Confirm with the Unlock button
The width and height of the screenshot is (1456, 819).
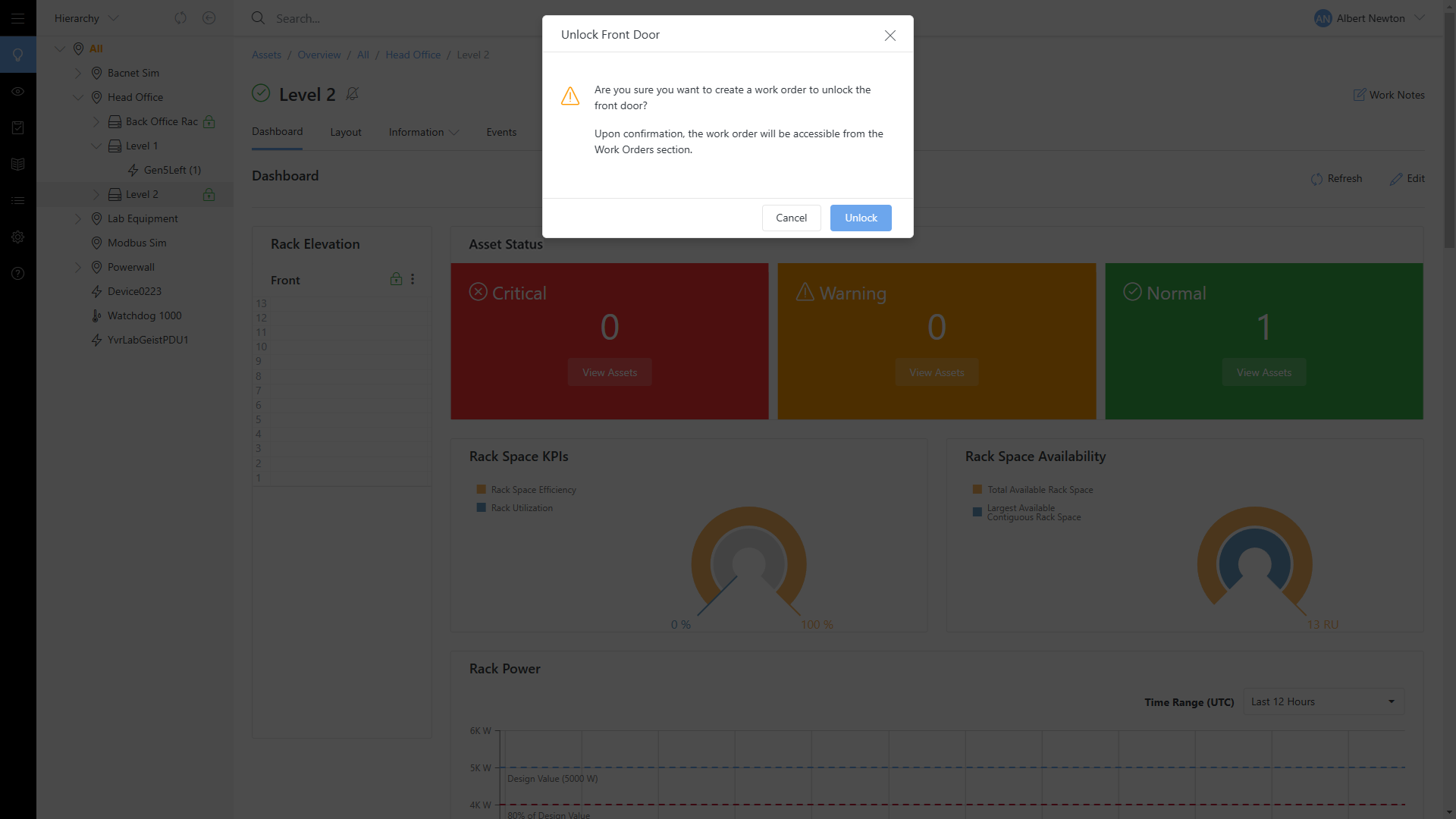point(861,218)
